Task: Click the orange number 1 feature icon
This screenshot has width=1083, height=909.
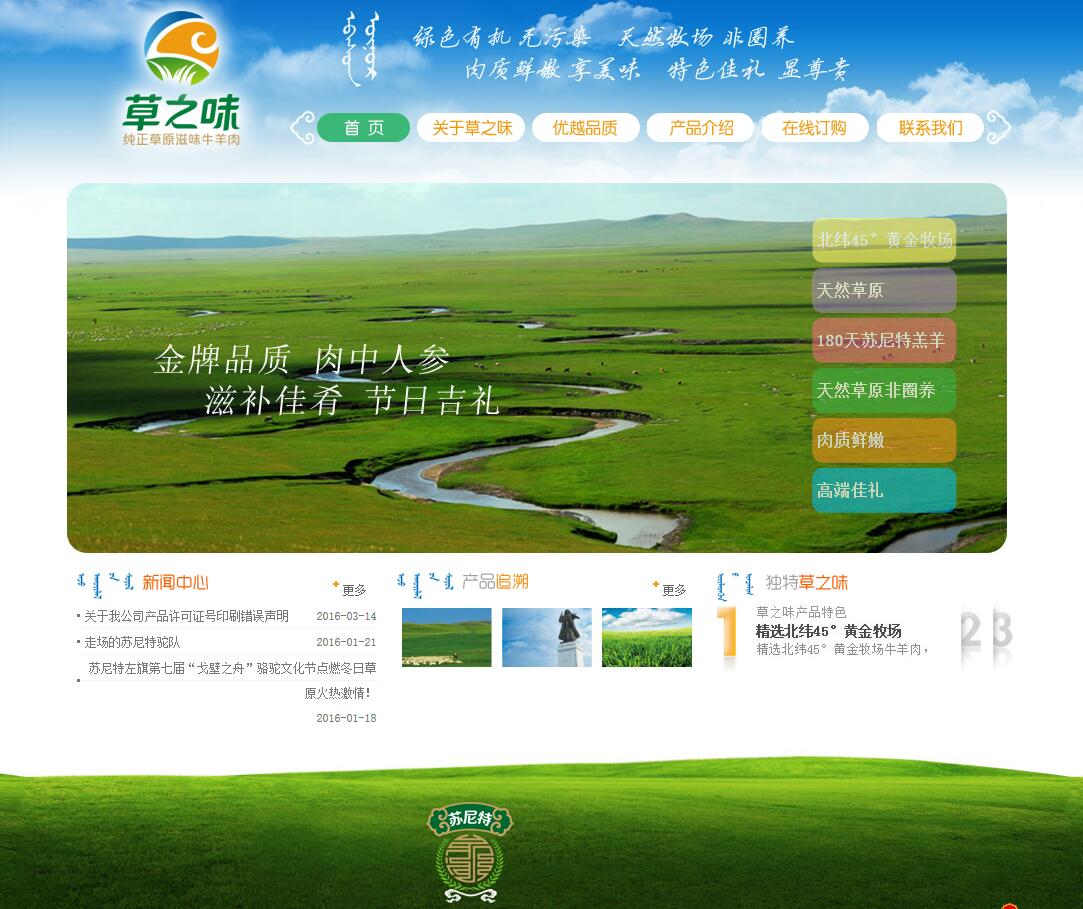Action: pyautogui.click(x=728, y=634)
